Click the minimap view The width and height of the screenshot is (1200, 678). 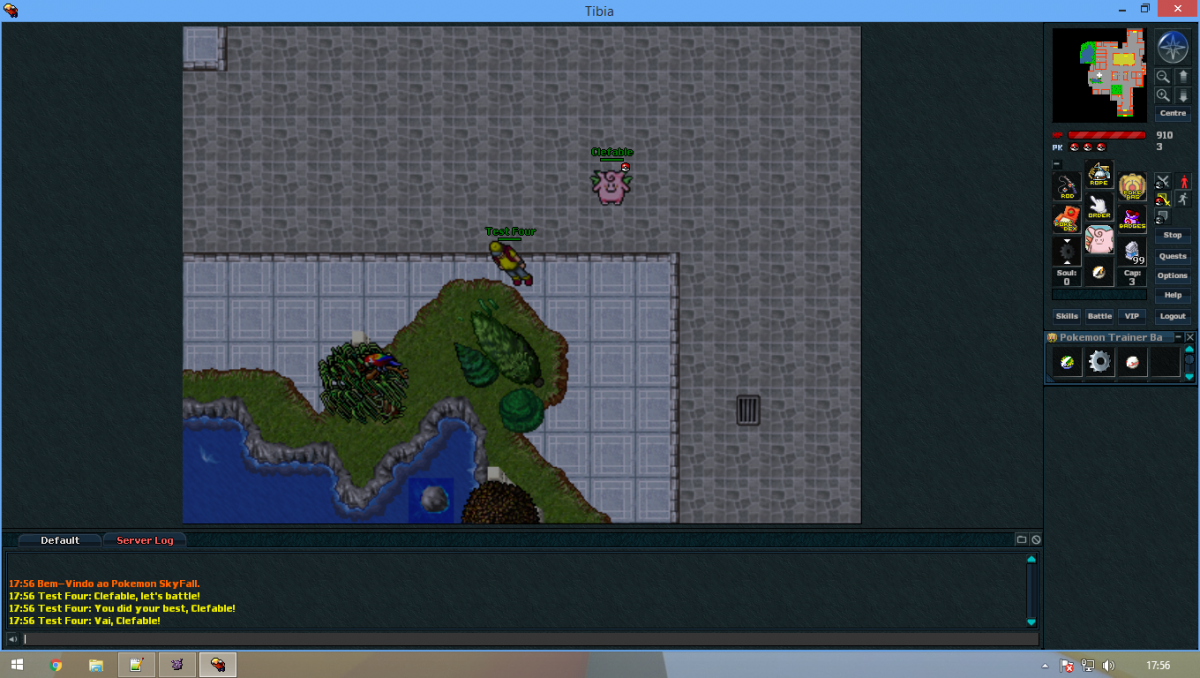(1099, 75)
